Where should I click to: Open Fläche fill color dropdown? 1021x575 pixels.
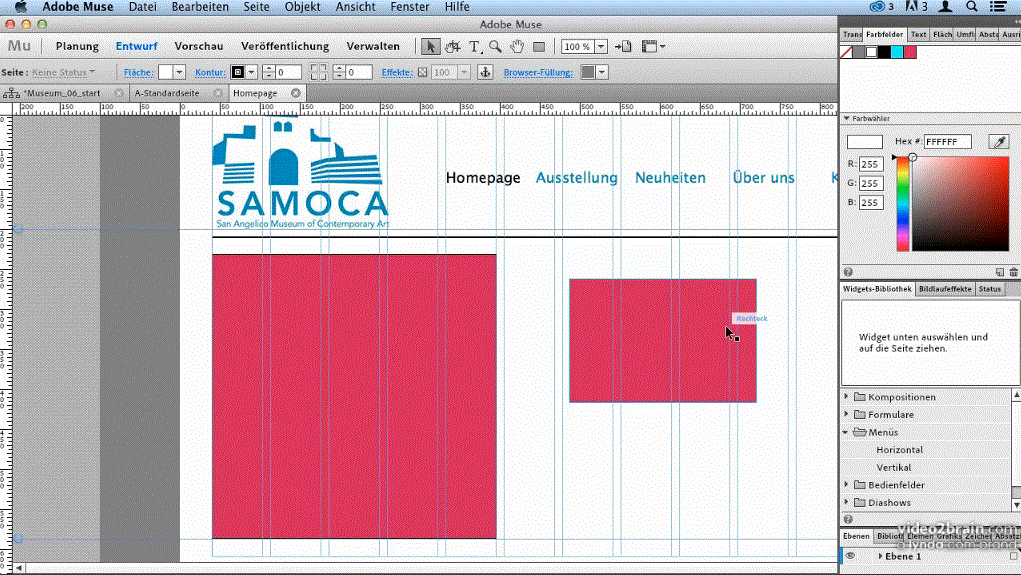pos(179,72)
